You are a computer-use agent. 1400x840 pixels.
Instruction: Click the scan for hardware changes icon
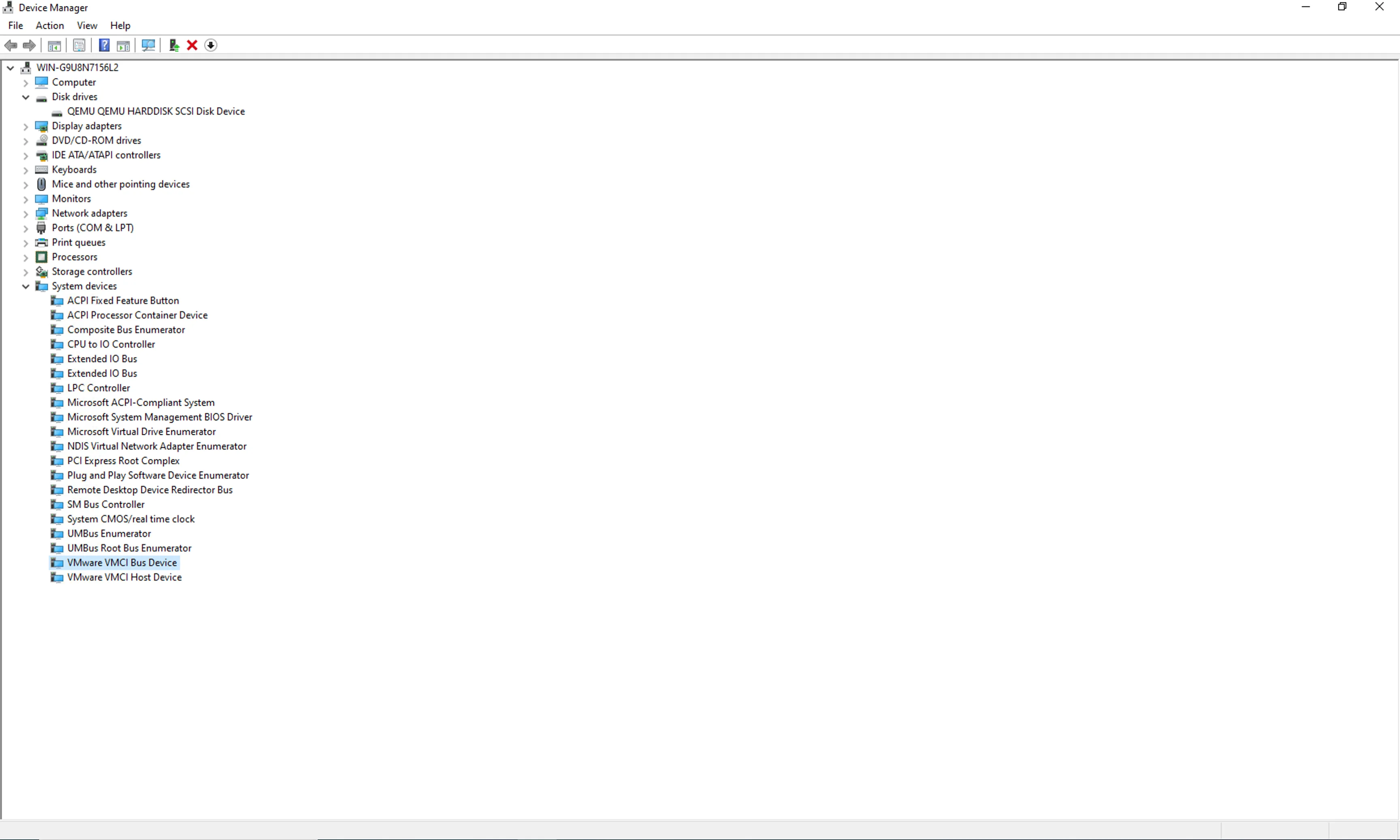[x=147, y=45]
